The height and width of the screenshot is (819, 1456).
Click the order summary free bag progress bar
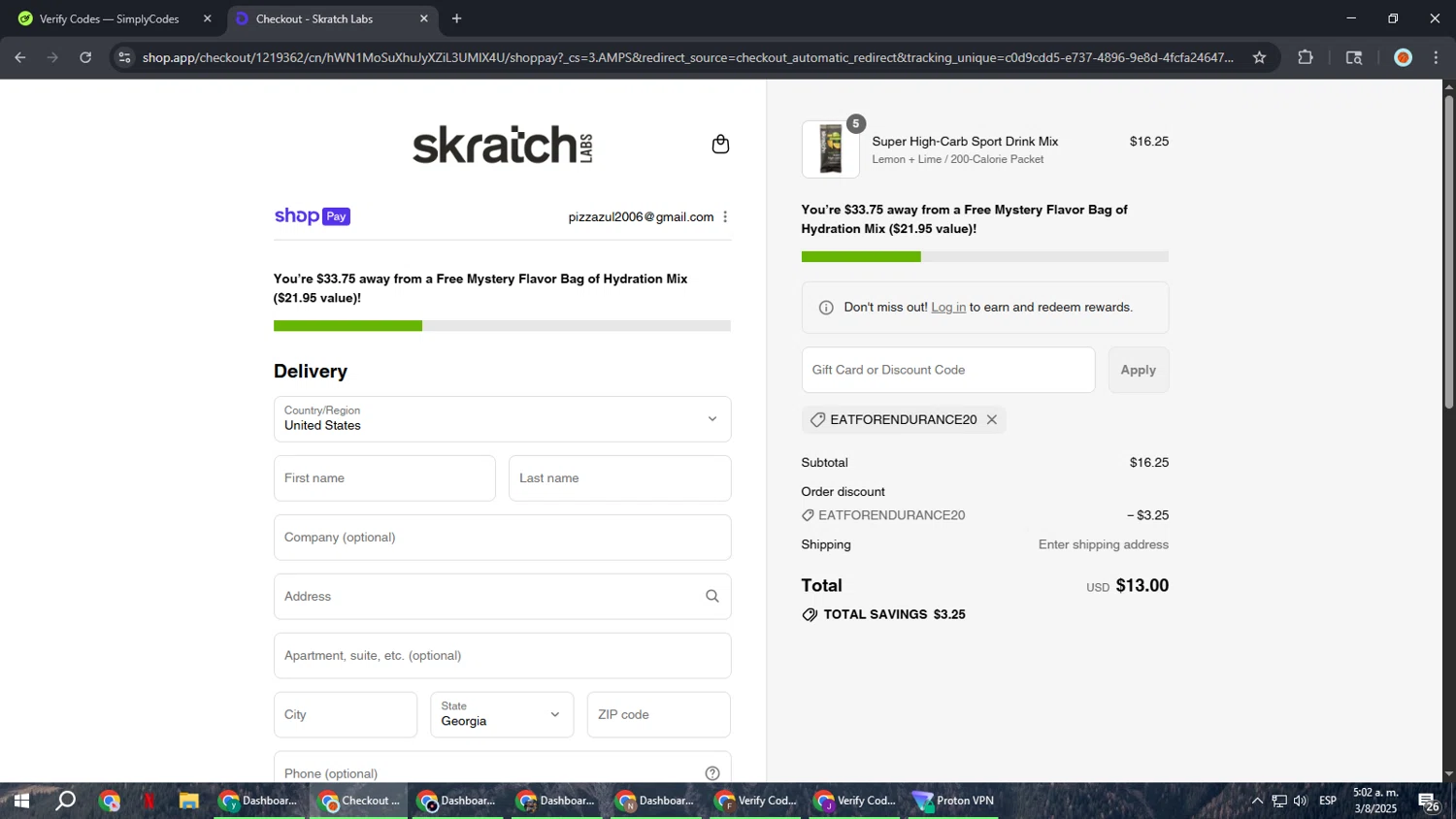click(x=984, y=257)
